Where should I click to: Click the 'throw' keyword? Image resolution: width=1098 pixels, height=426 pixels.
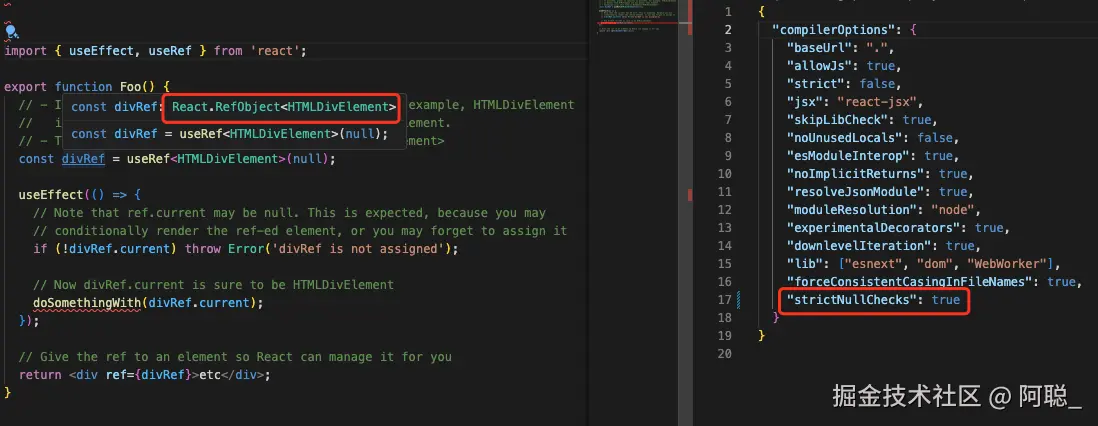pos(202,249)
